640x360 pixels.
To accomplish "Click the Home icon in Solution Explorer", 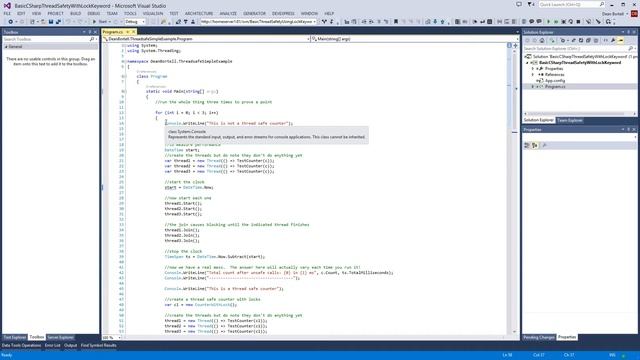I will [x=542, y=40].
